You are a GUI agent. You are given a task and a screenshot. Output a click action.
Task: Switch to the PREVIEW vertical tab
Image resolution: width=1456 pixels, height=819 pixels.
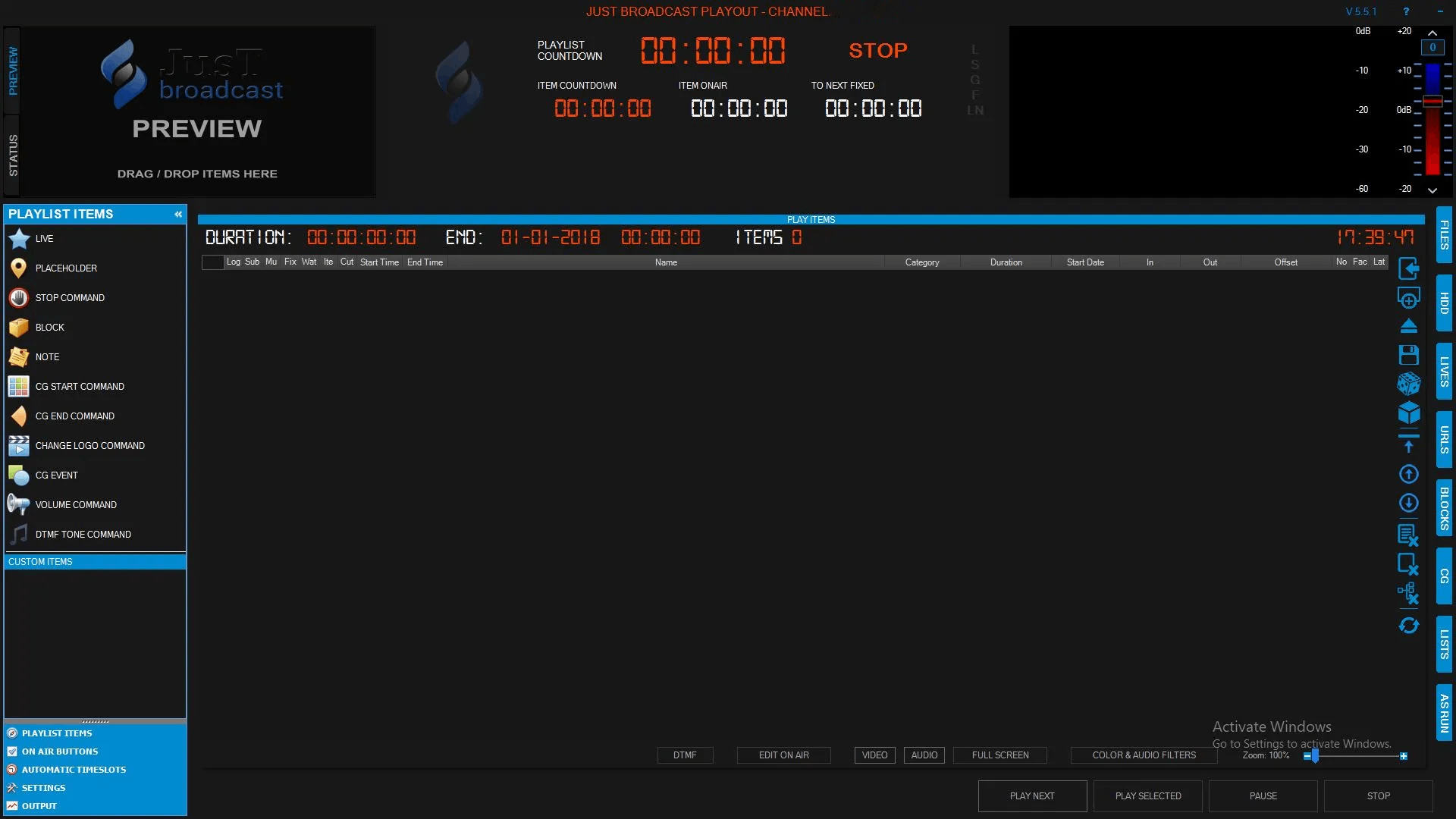[x=12, y=71]
